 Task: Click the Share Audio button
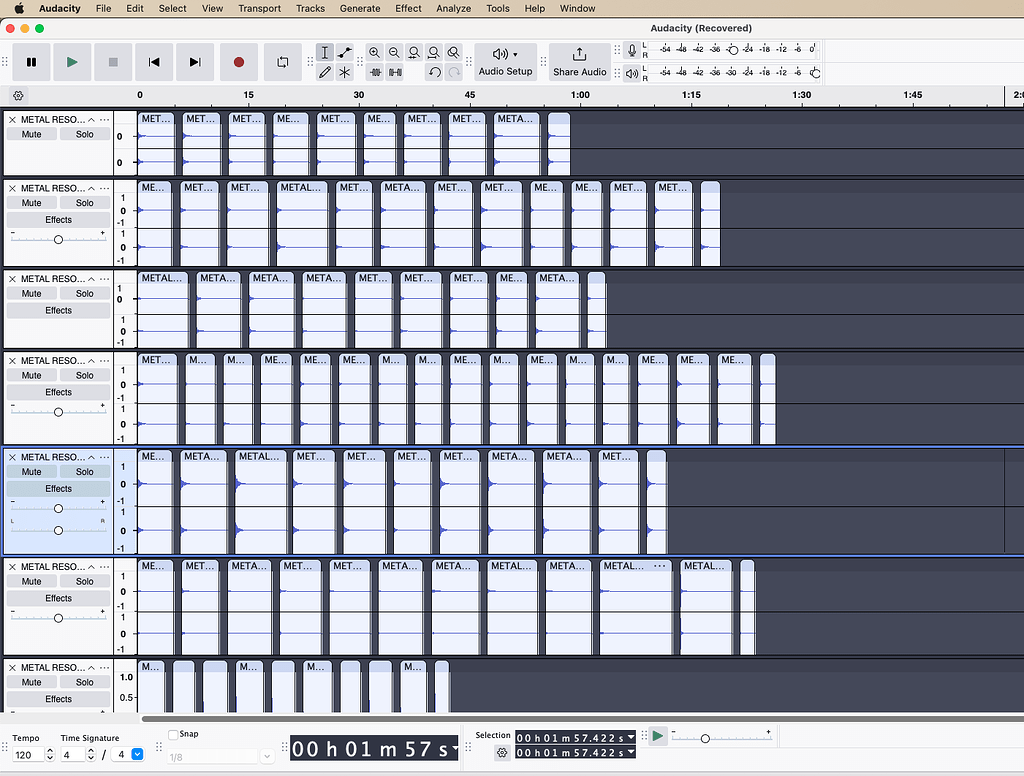(580, 62)
